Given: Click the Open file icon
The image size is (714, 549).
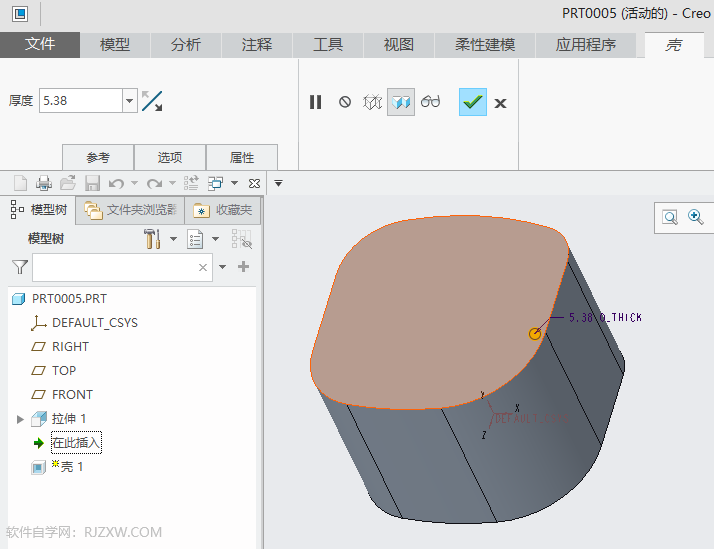Looking at the screenshot, I should [x=68, y=183].
